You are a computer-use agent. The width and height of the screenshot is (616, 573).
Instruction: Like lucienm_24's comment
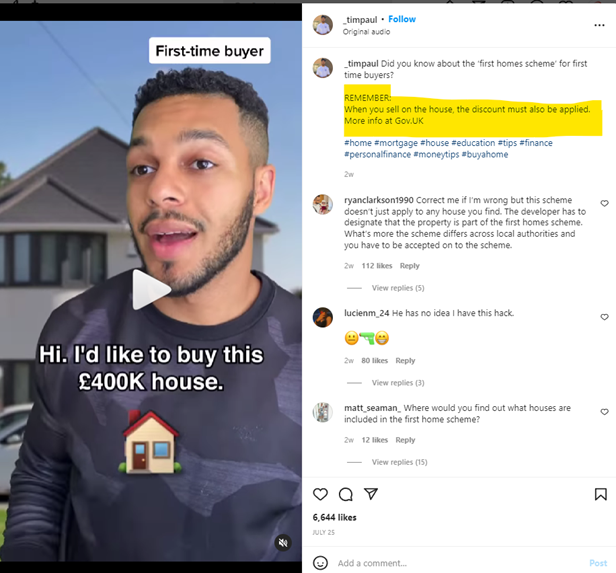click(604, 317)
